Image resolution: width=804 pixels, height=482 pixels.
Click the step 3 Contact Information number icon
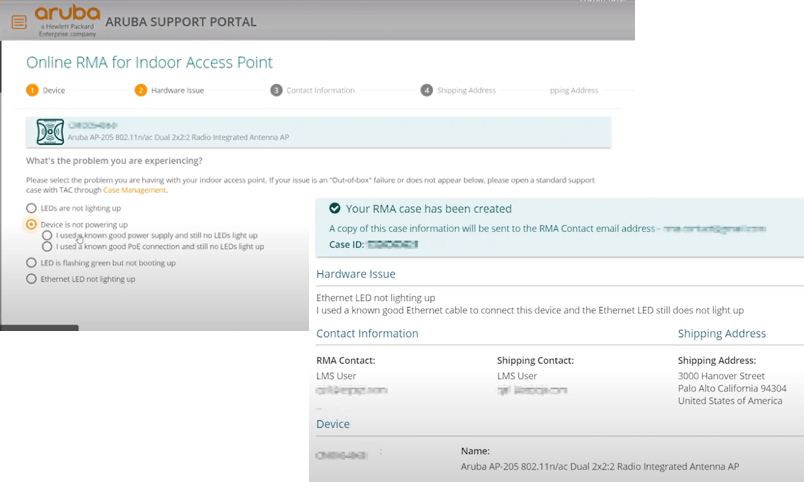click(x=276, y=90)
